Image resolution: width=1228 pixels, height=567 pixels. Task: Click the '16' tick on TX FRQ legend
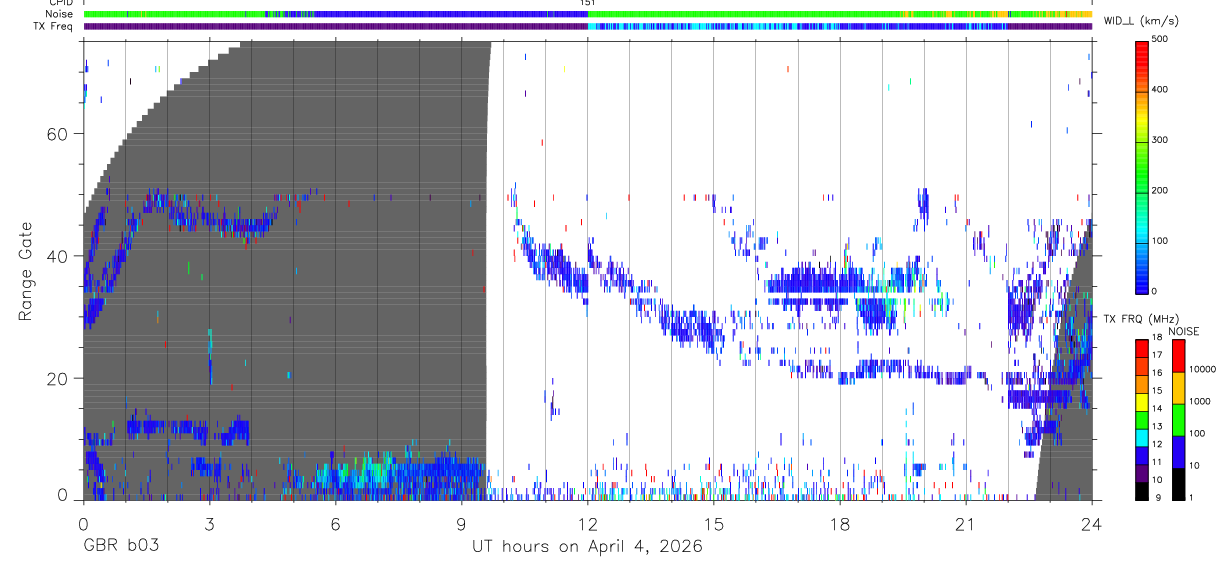[1157, 375]
